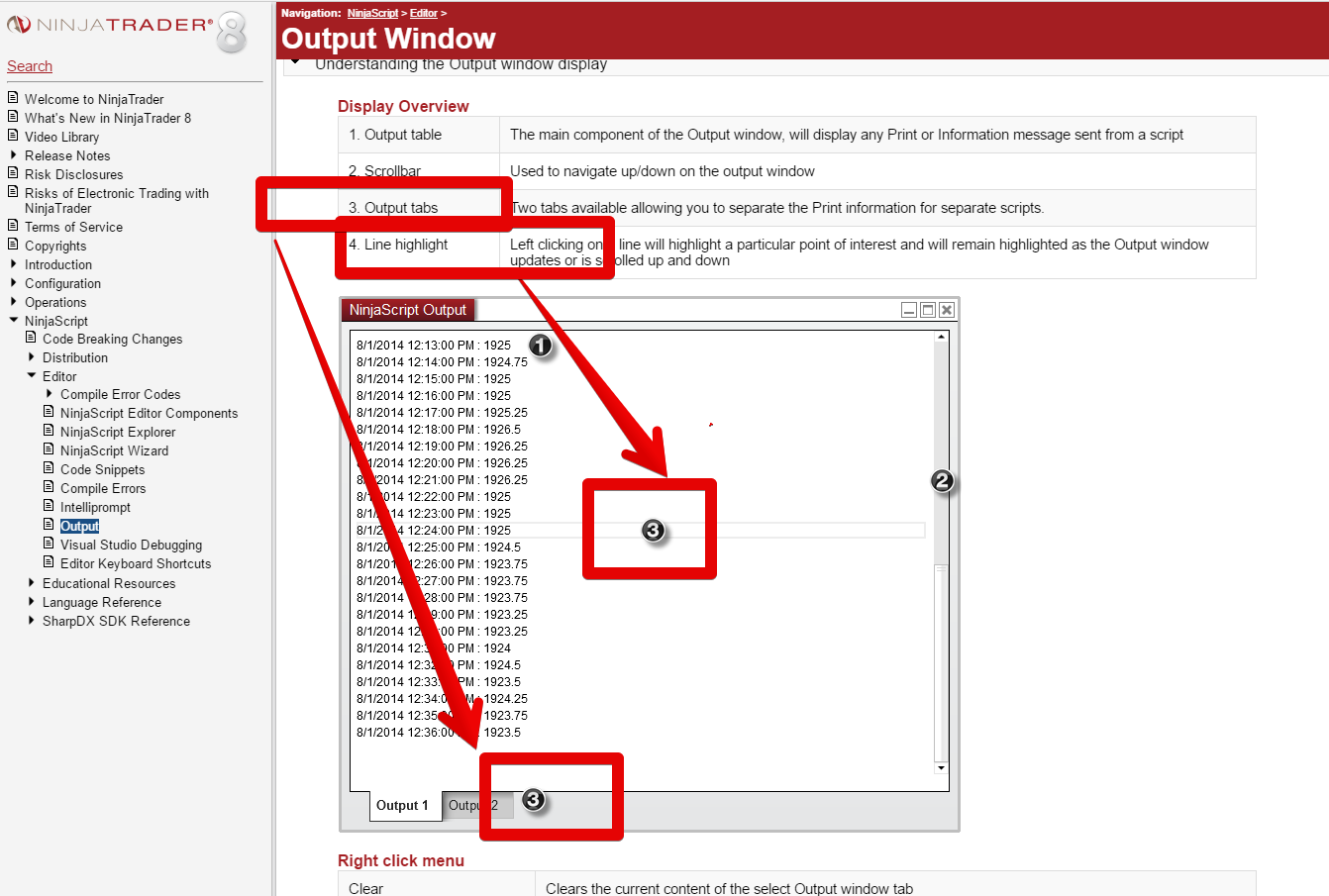Open the Code Breaking Changes page icon

pyautogui.click(x=31, y=338)
